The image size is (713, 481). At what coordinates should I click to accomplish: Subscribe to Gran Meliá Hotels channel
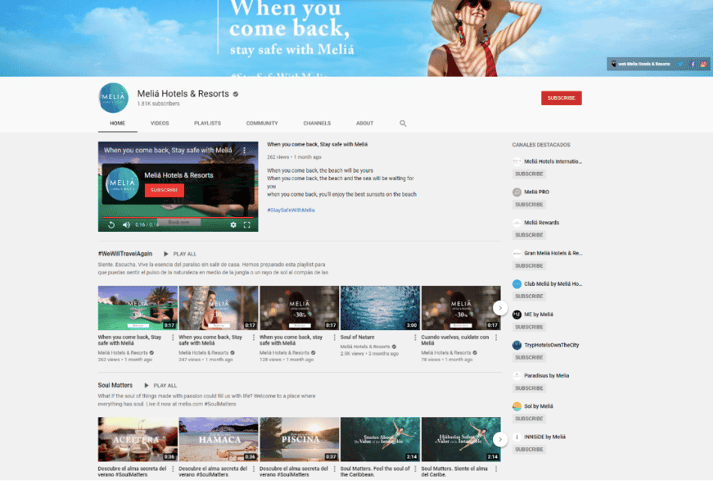[529, 266]
